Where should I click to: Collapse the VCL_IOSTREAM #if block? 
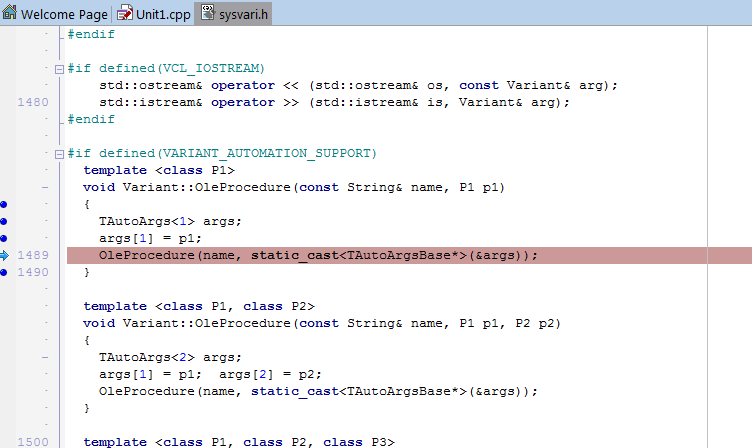click(x=59, y=68)
